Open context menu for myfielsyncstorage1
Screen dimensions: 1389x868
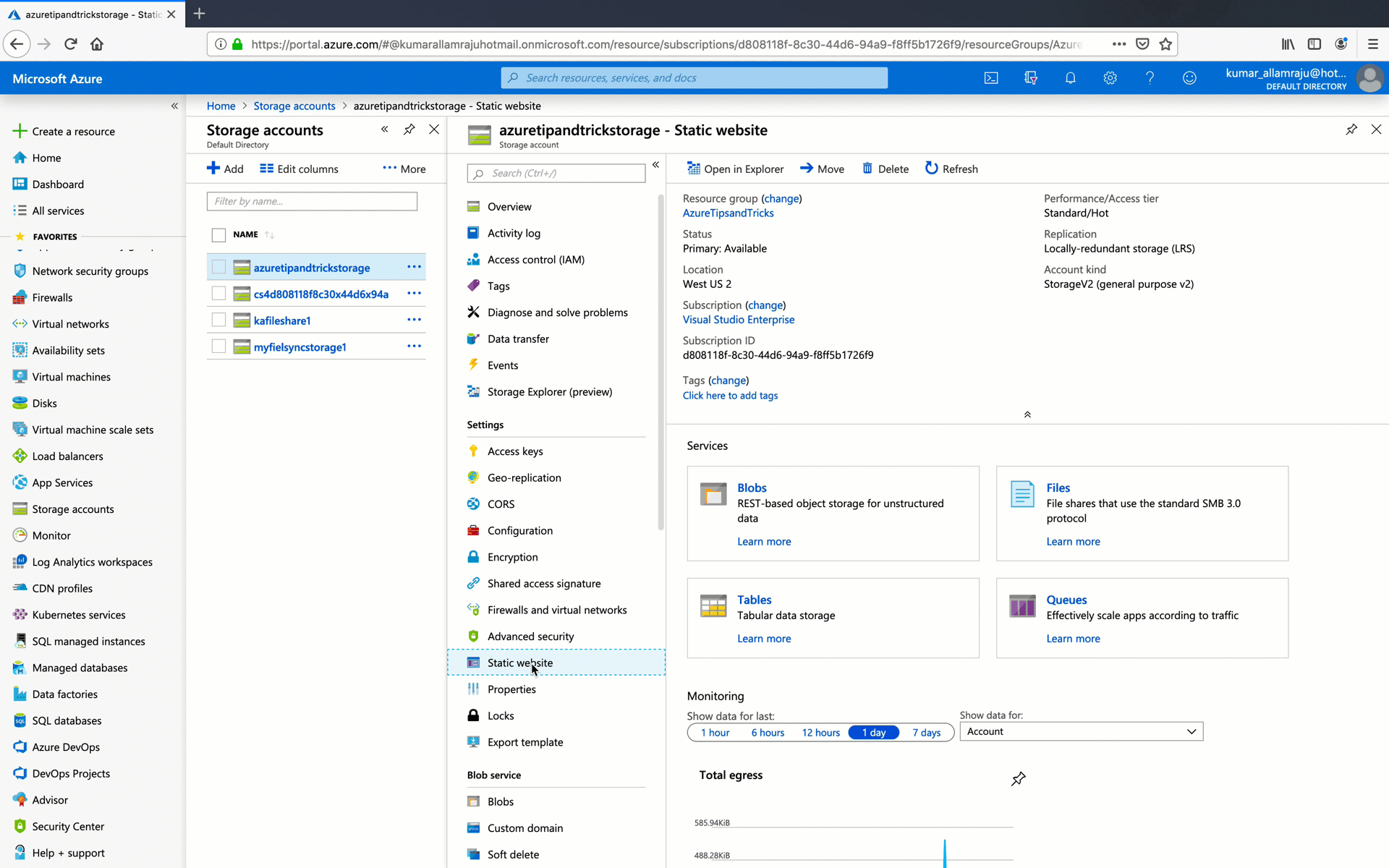point(414,346)
